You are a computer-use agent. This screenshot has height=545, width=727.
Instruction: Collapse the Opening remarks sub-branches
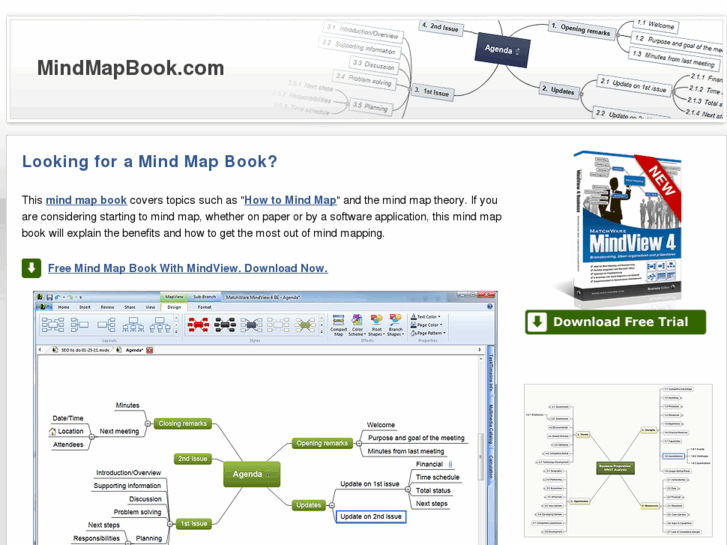[x=358, y=443]
